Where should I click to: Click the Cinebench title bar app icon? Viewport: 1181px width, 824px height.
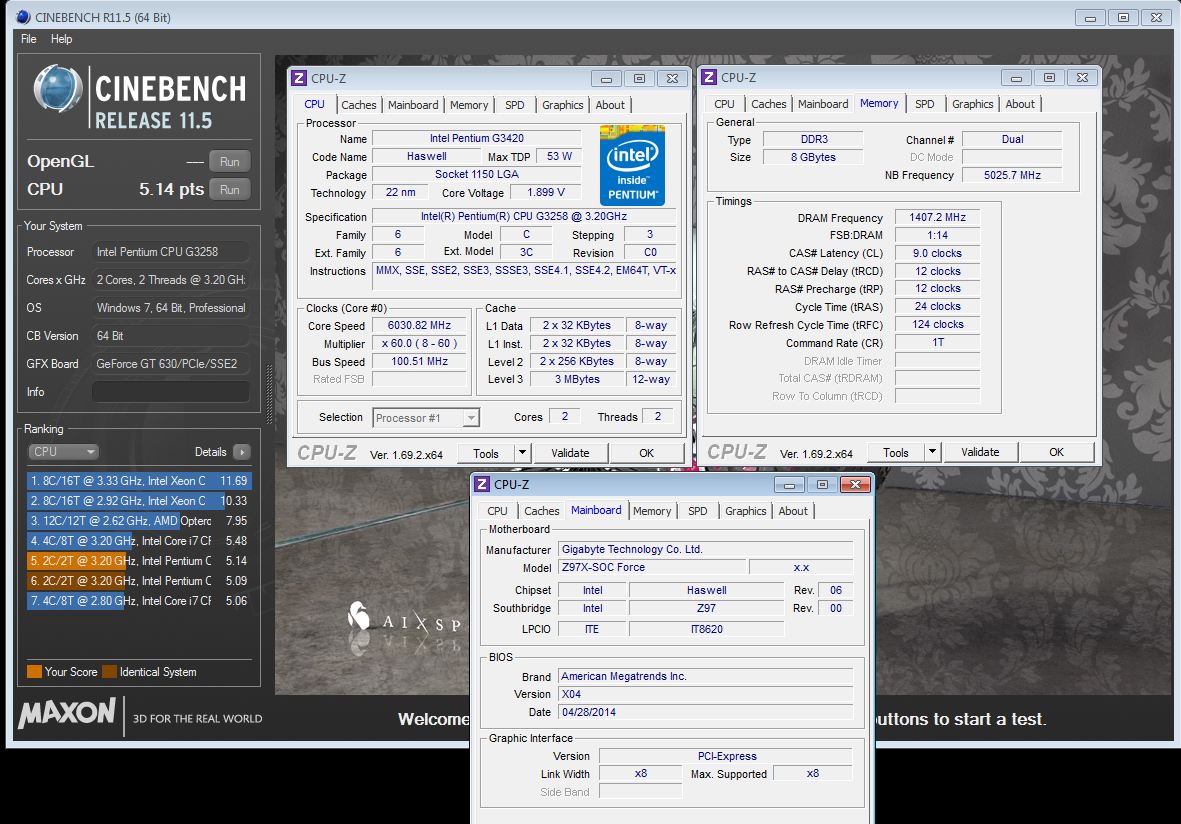[23, 17]
